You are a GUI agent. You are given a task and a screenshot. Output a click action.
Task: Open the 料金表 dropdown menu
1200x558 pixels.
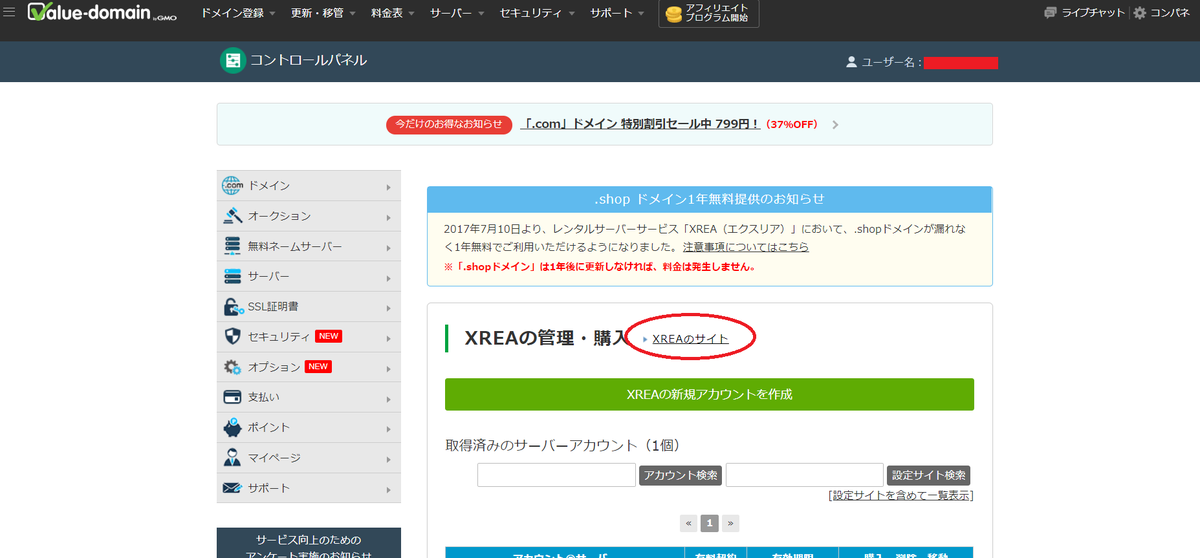pos(394,13)
